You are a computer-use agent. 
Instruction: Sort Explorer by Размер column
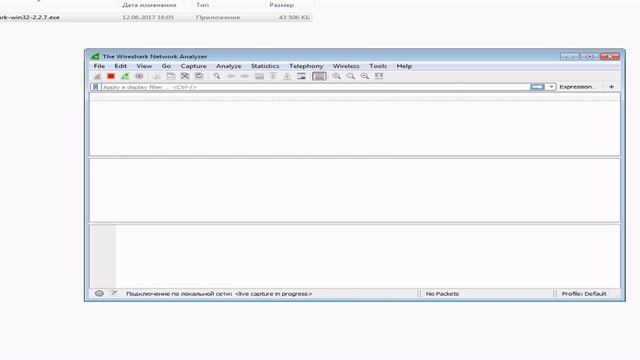coord(282,5)
